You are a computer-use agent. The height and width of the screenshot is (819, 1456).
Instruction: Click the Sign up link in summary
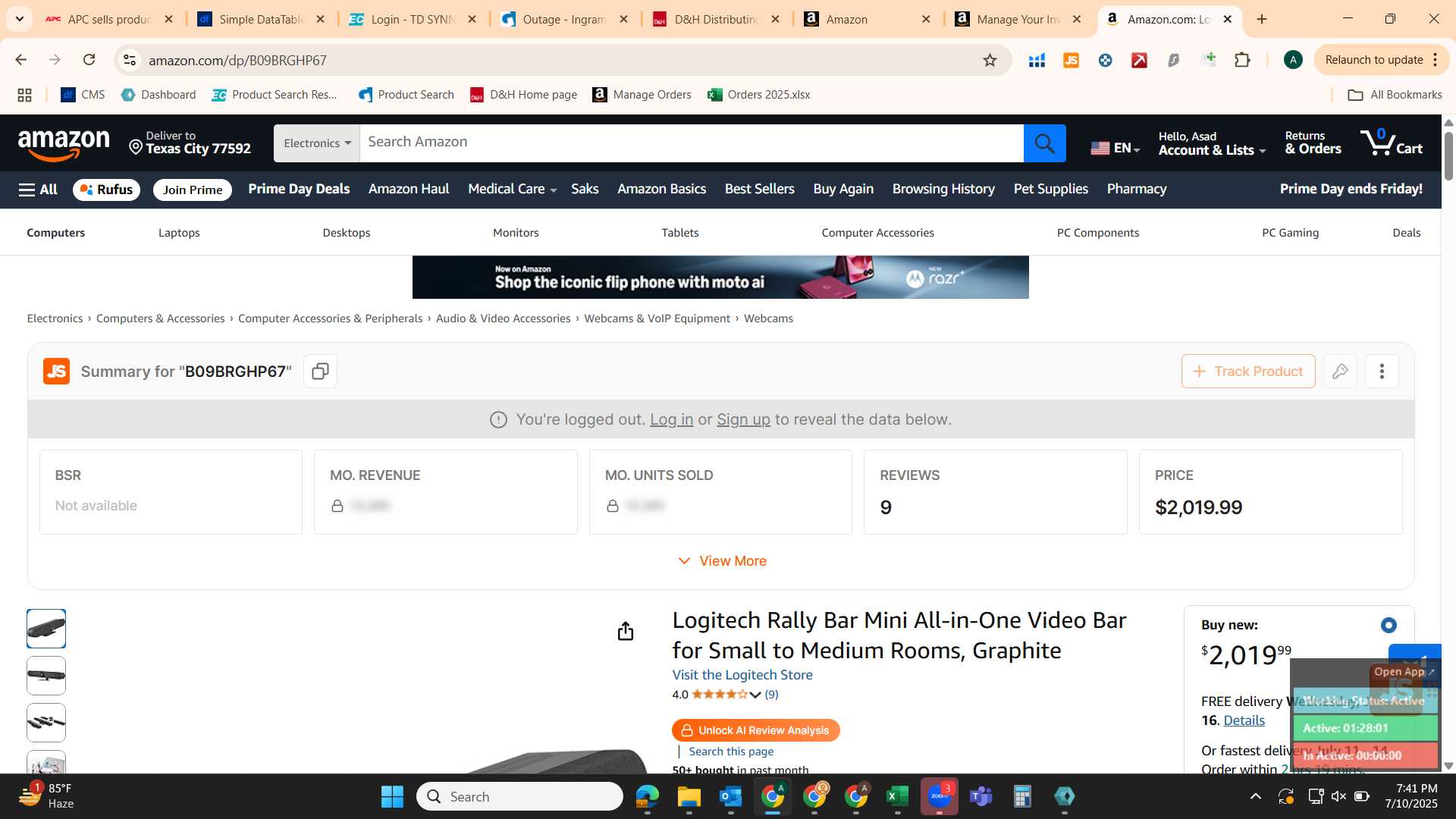pyautogui.click(x=743, y=419)
